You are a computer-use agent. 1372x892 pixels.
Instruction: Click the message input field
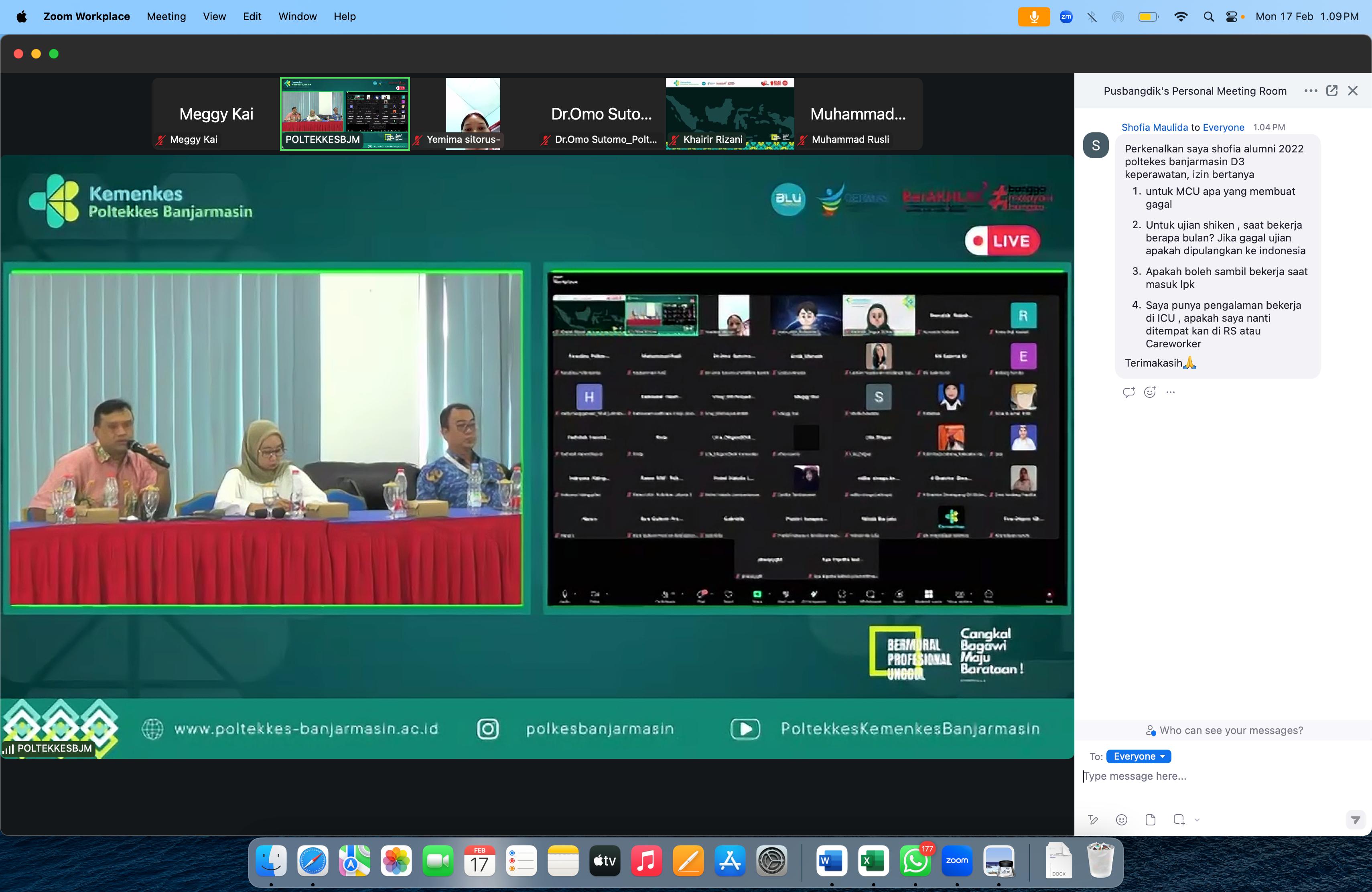click(x=1211, y=776)
